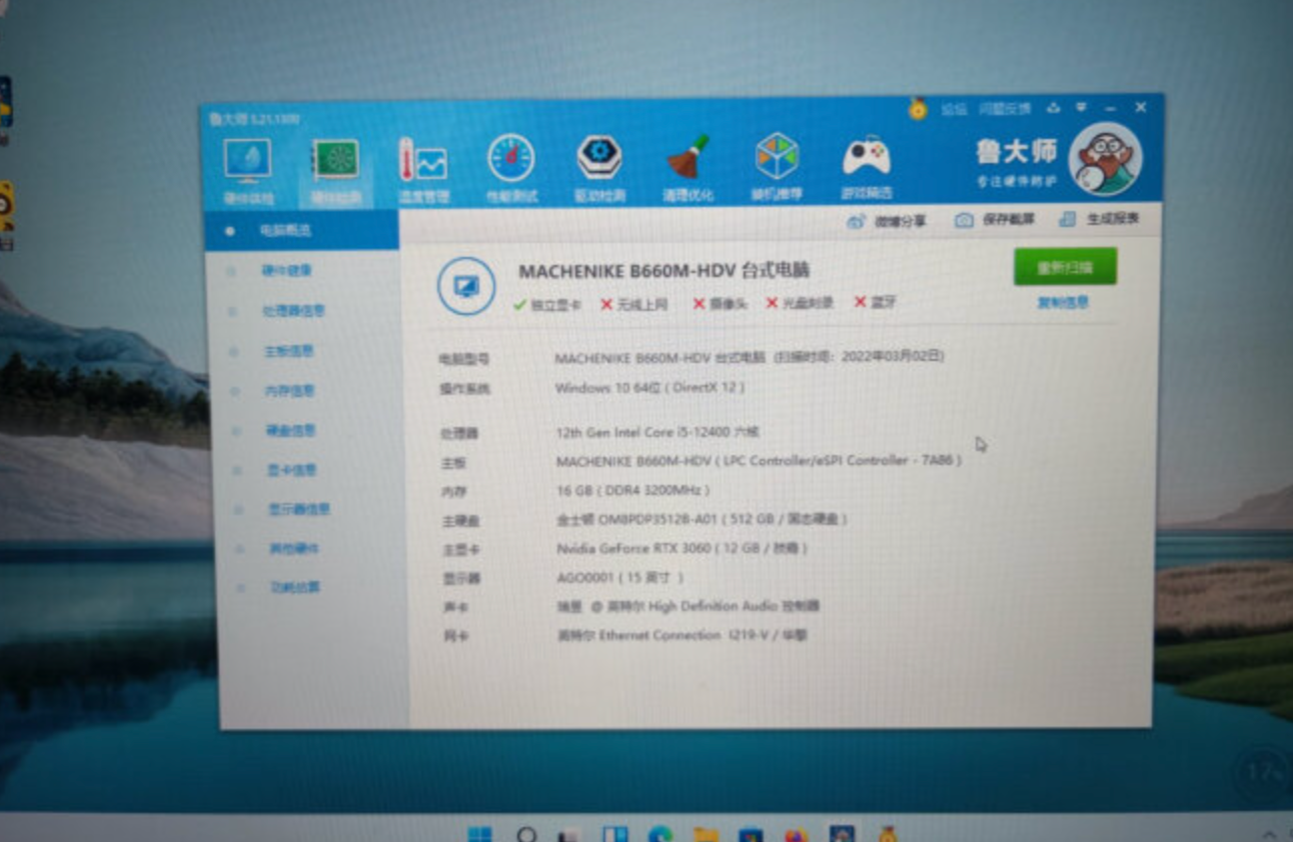Image resolution: width=1293 pixels, height=842 pixels.
Task: Click the High Definition Audio sound card value
Action: pyautogui.click(x=688, y=606)
